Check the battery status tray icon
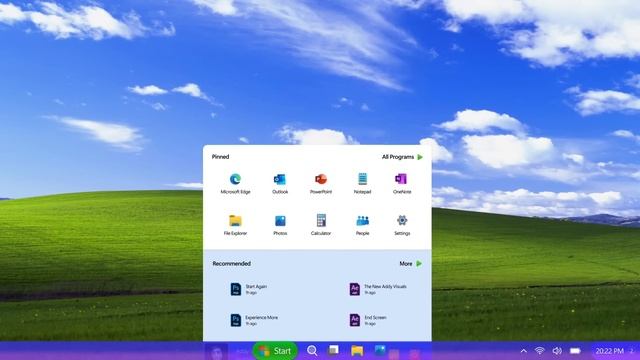This screenshot has height=360, width=640. coord(575,351)
